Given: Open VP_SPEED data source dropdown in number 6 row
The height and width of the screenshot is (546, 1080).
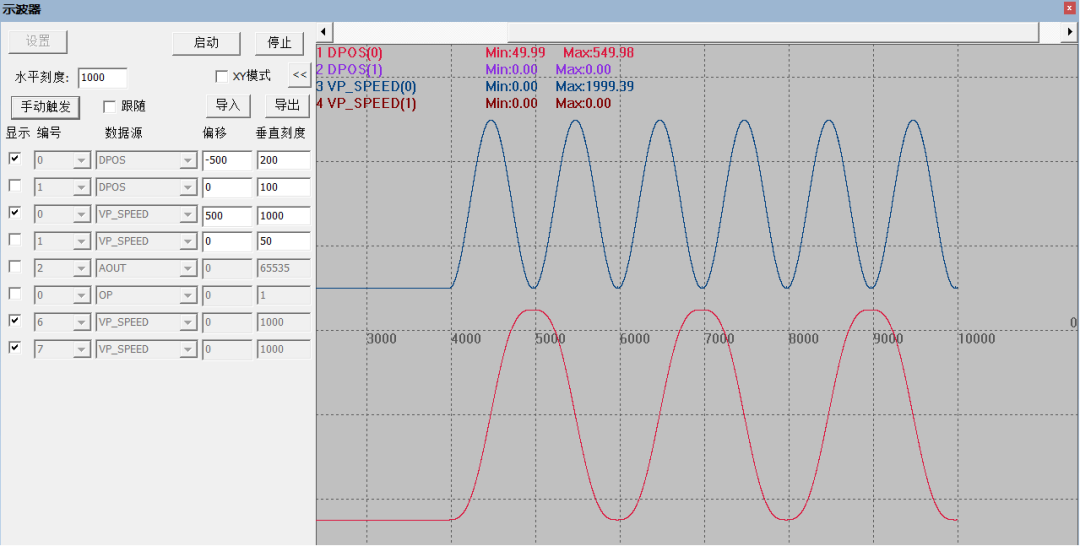Looking at the screenshot, I should (188, 322).
